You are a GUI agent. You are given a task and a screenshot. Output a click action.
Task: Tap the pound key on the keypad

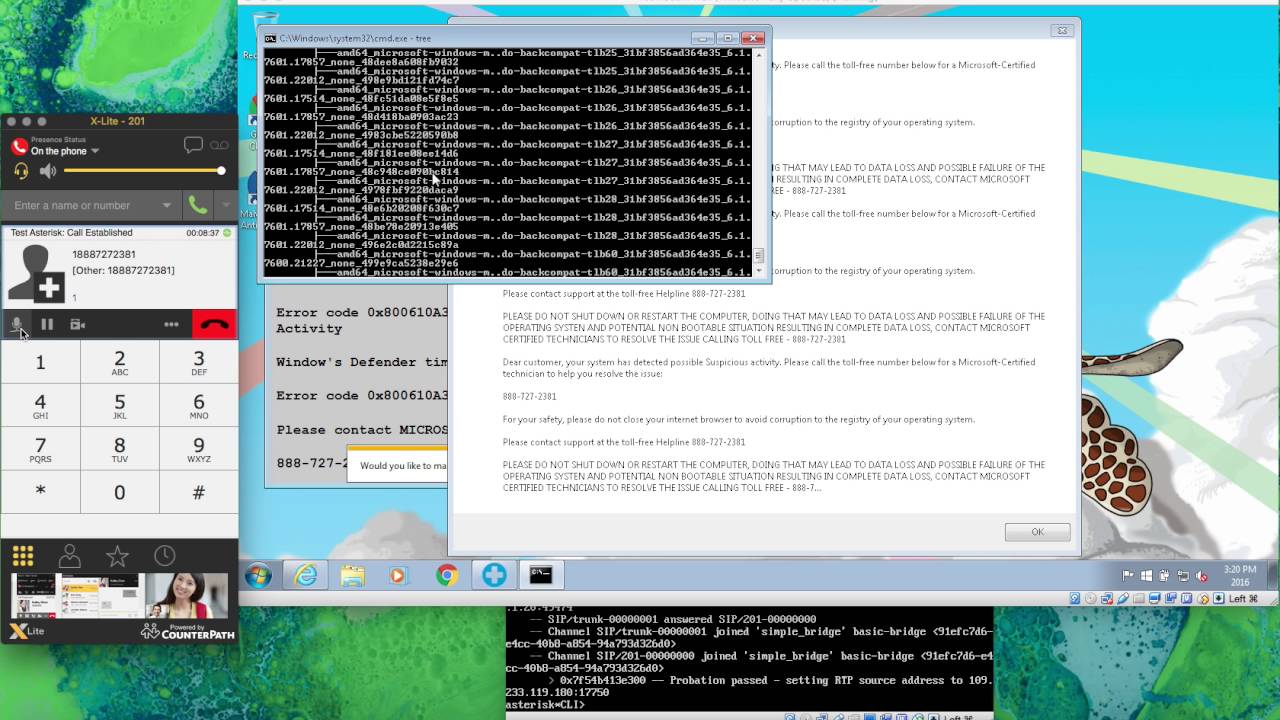click(x=198, y=492)
